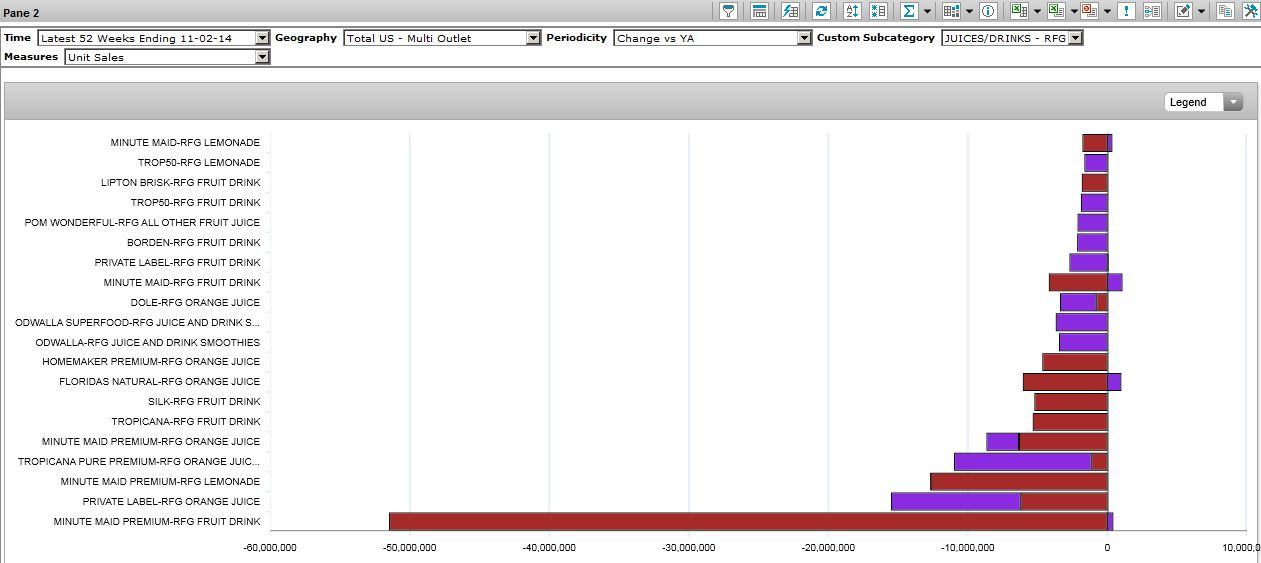The height and width of the screenshot is (563, 1261).
Task: Open the Geography dropdown
Action: tap(533, 38)
